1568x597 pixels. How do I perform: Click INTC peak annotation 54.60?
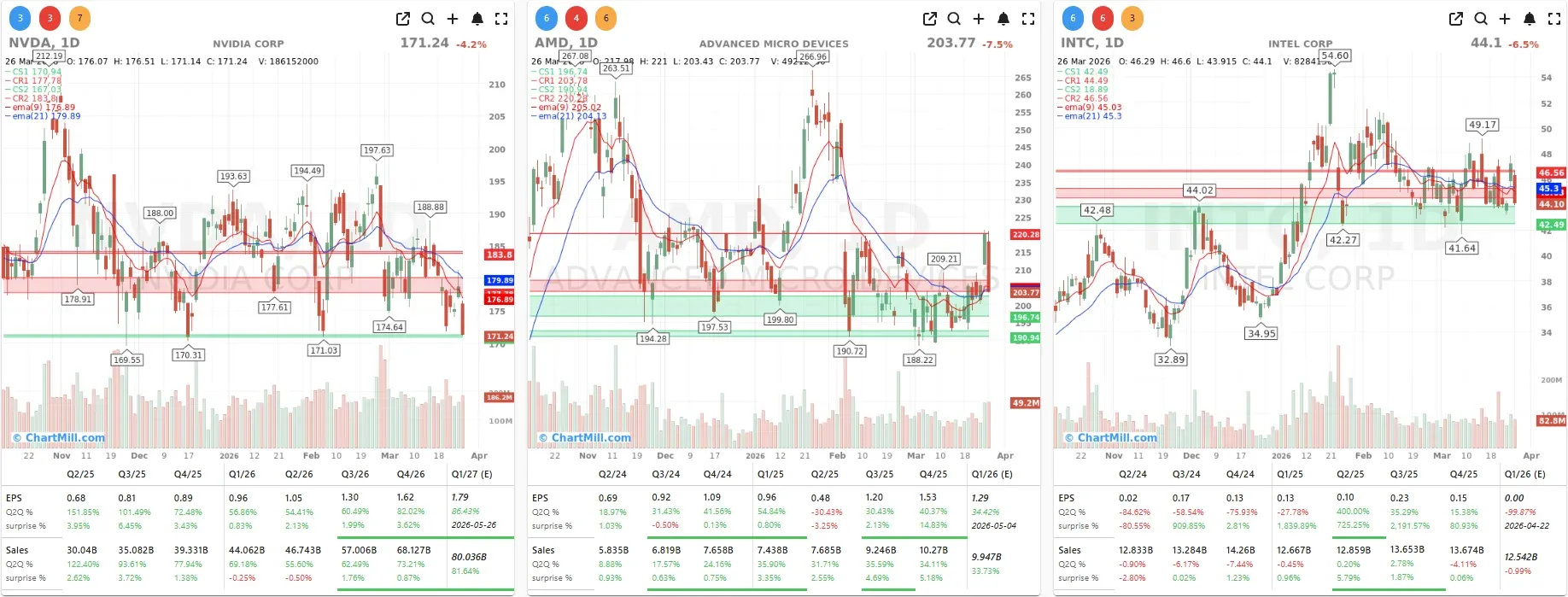(x=1335, y=56)
